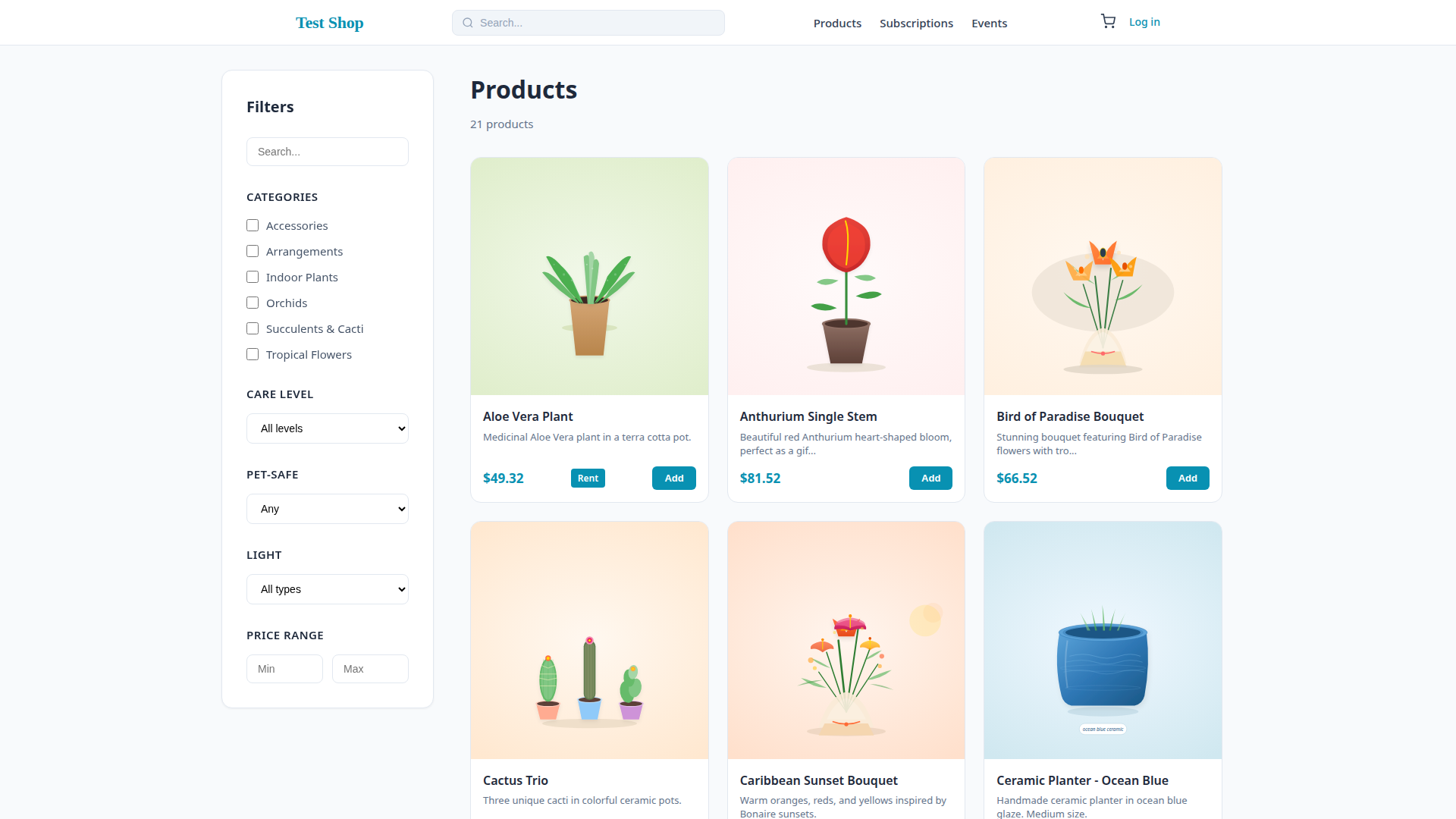Click Rent on Aloe Vera Plant
This screenshot has width=1456, height=819.
tap(588, 478)
